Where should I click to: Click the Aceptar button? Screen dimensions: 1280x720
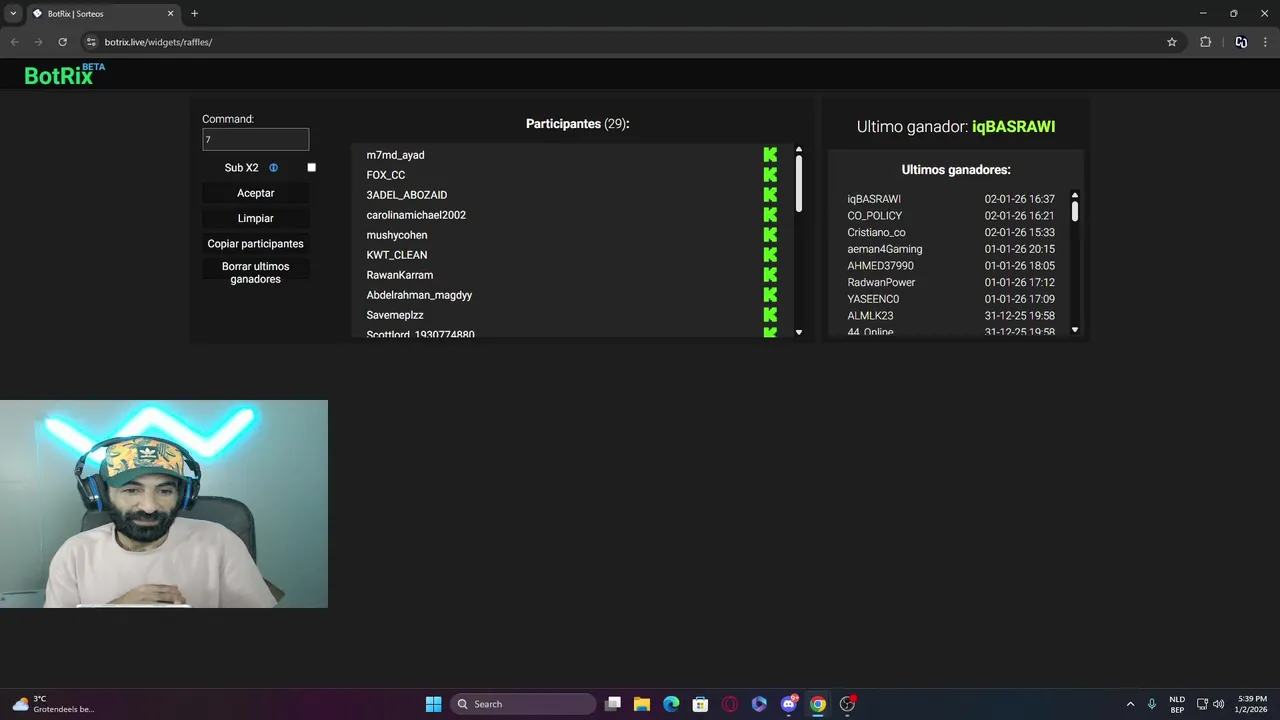[255, 193]
